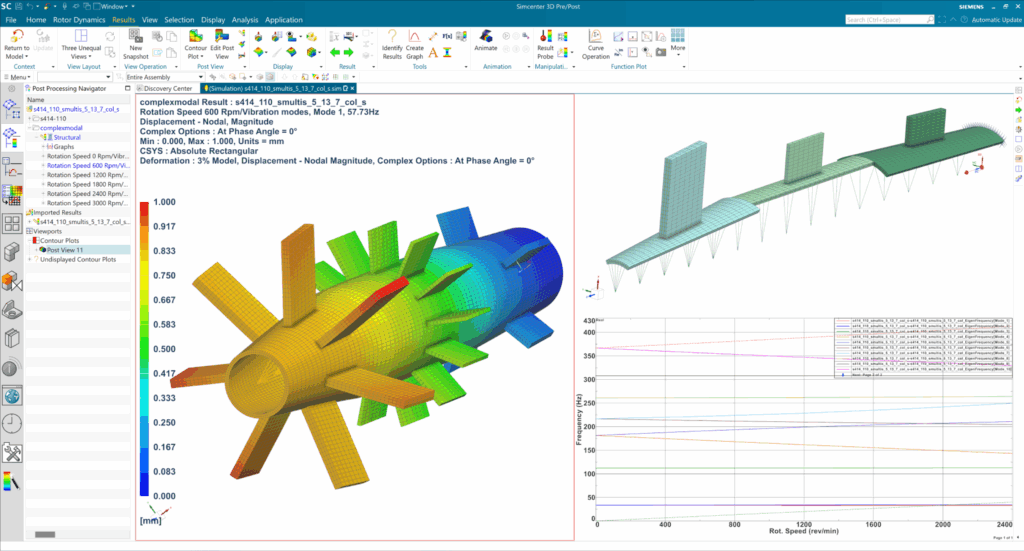Click the red top band of the color legend
This screenshot has width=1024, height=551.
click(144, 210)
